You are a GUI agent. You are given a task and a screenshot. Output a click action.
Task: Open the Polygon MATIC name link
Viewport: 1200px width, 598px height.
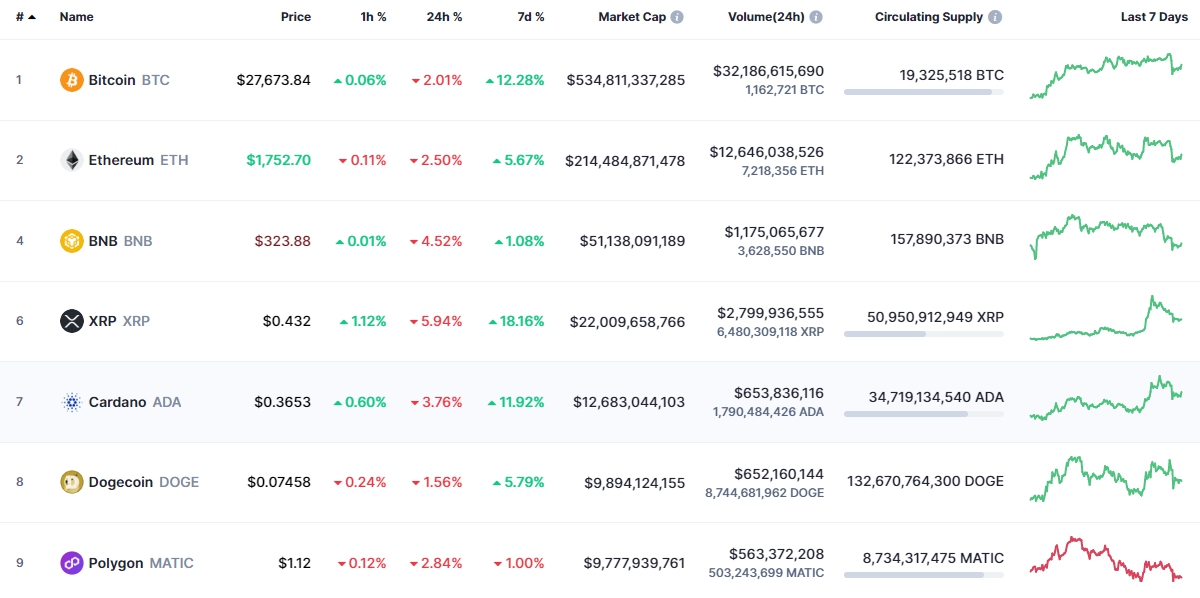[x=141, y=563]
